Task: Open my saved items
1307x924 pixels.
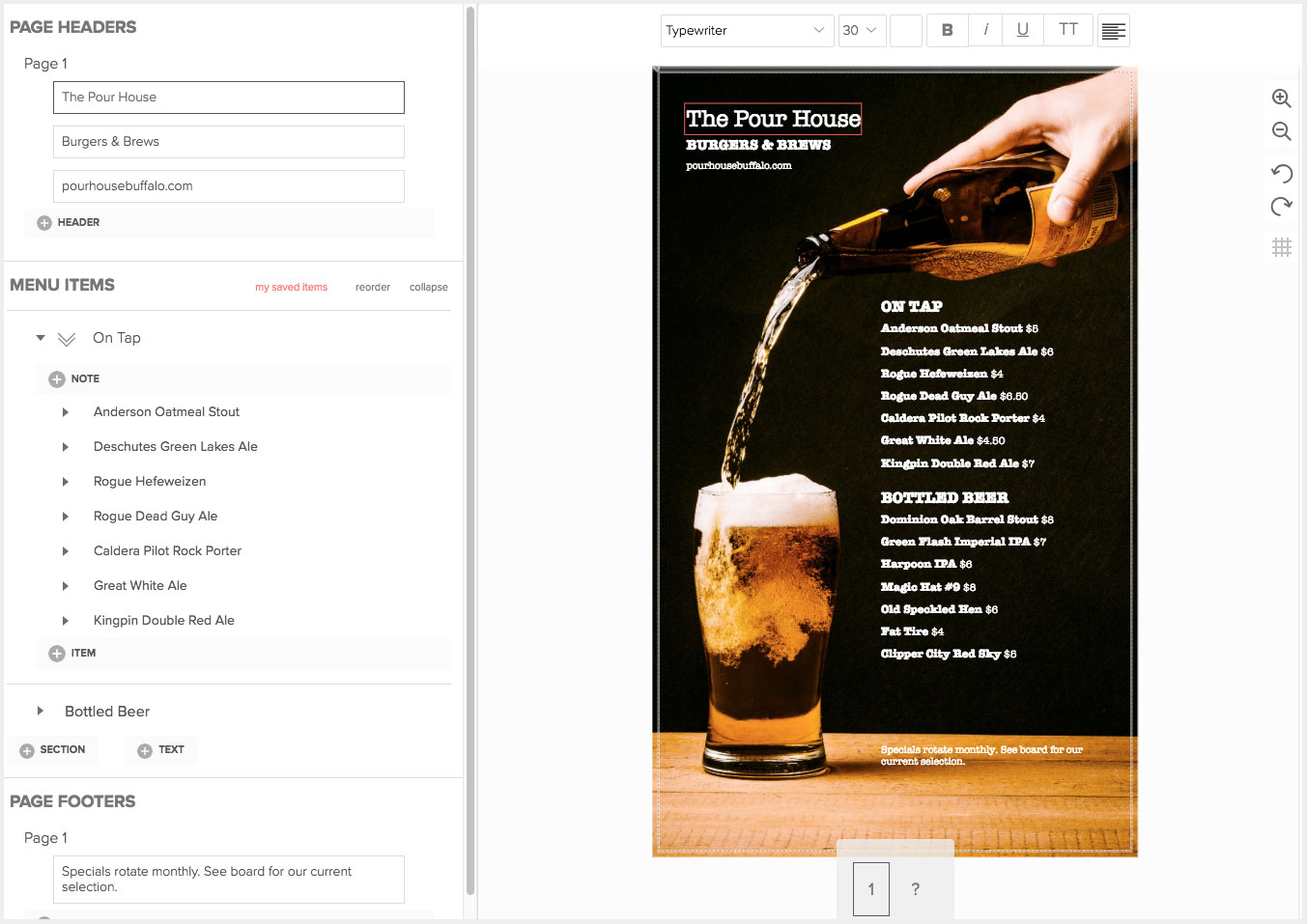Action: point(291,287)
